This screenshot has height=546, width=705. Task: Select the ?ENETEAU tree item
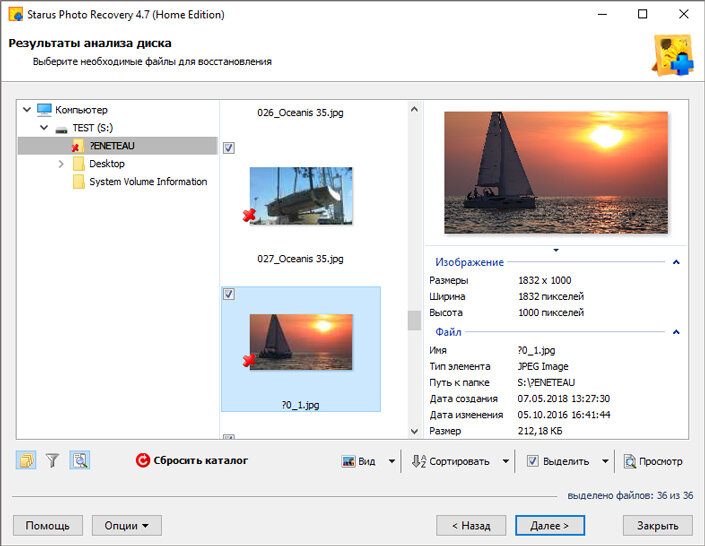117,146
